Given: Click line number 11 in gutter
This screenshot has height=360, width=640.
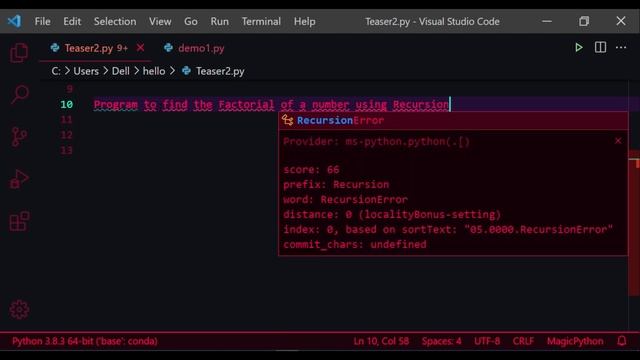Looking at the screenshot, I should click(67, 120).
